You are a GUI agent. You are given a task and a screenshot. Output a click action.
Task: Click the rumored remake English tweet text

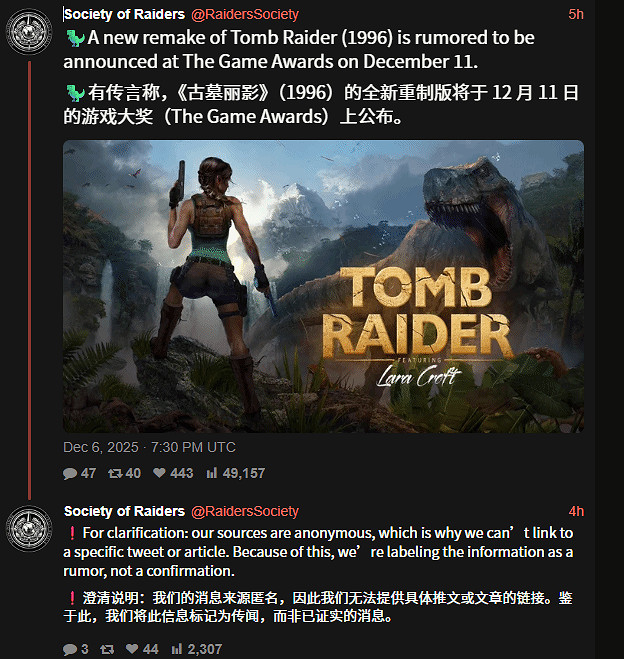tap(299, 49)
